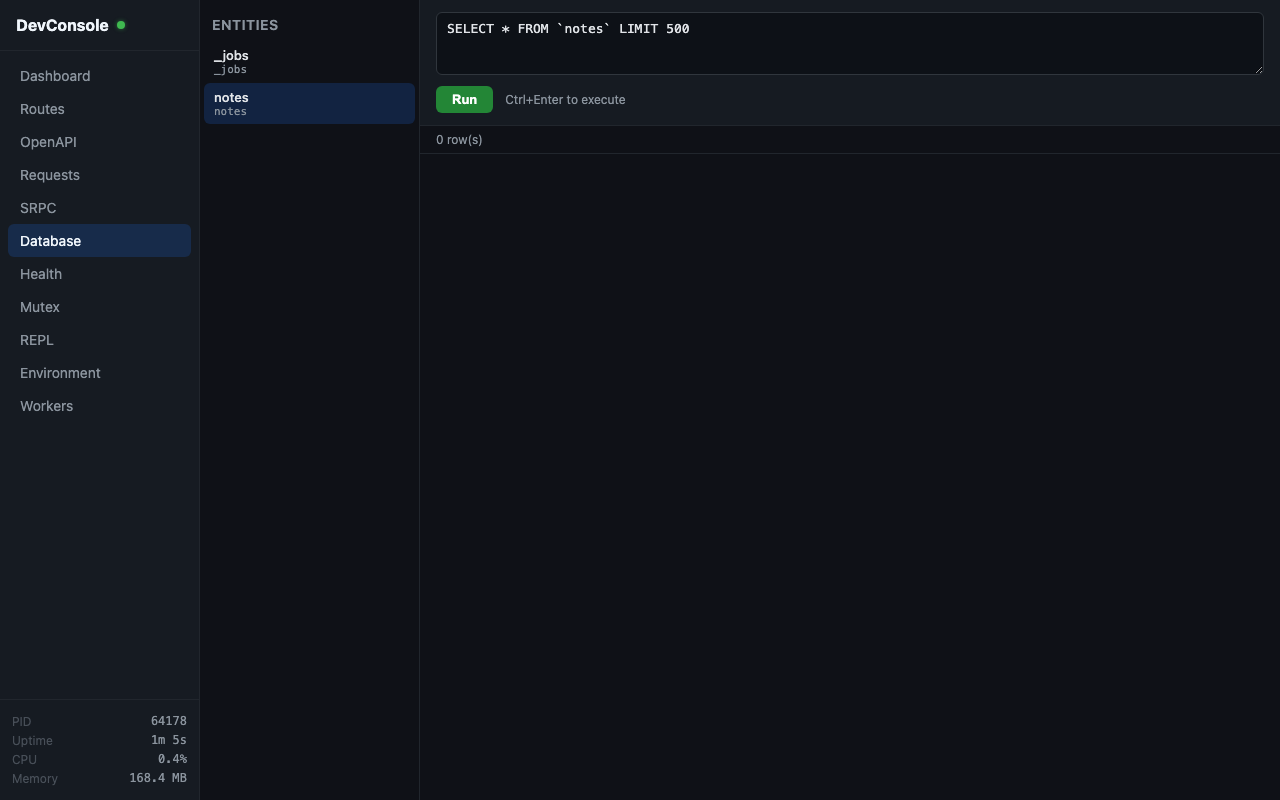Click the green status indicator beside DevConsole
The width and height of the screenshot is (1280, 800).
click(x=121, y=25)
